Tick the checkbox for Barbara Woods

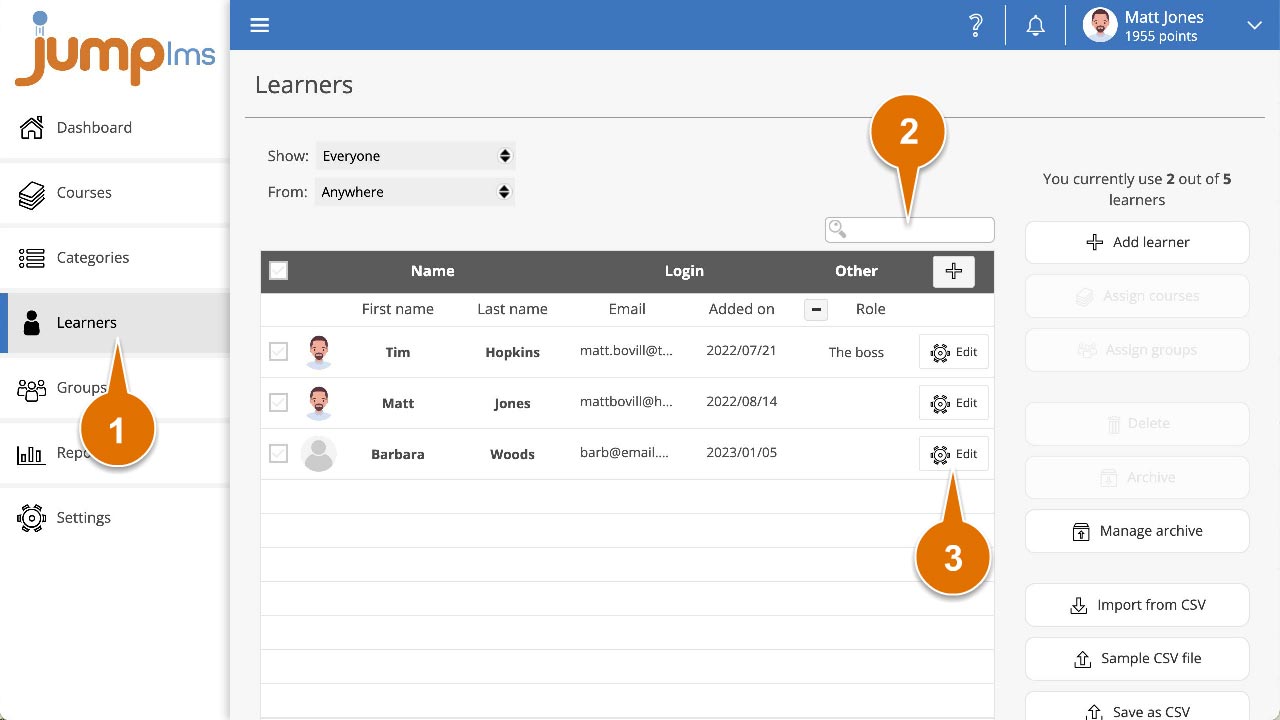(279, 454)
